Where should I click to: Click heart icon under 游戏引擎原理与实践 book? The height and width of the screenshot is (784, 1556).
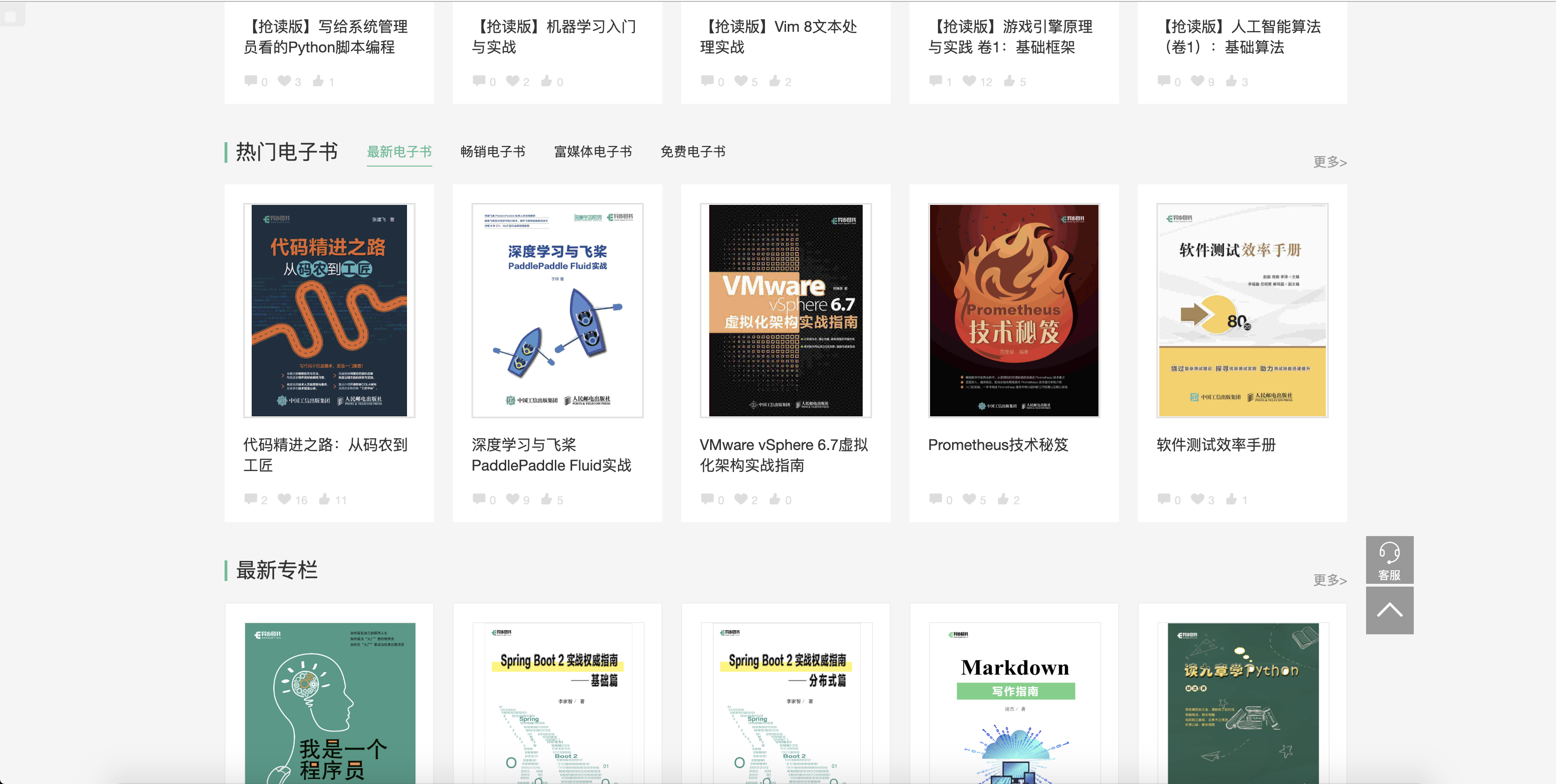click(x=969, y=81)
